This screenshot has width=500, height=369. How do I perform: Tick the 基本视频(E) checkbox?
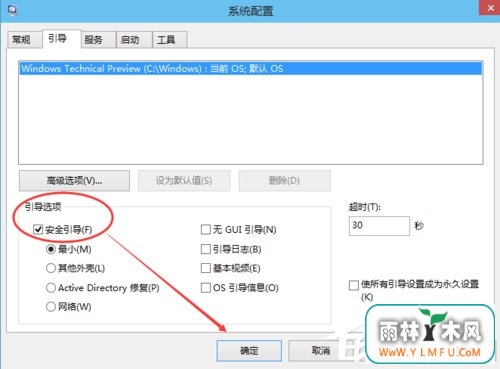pos(206,268)
